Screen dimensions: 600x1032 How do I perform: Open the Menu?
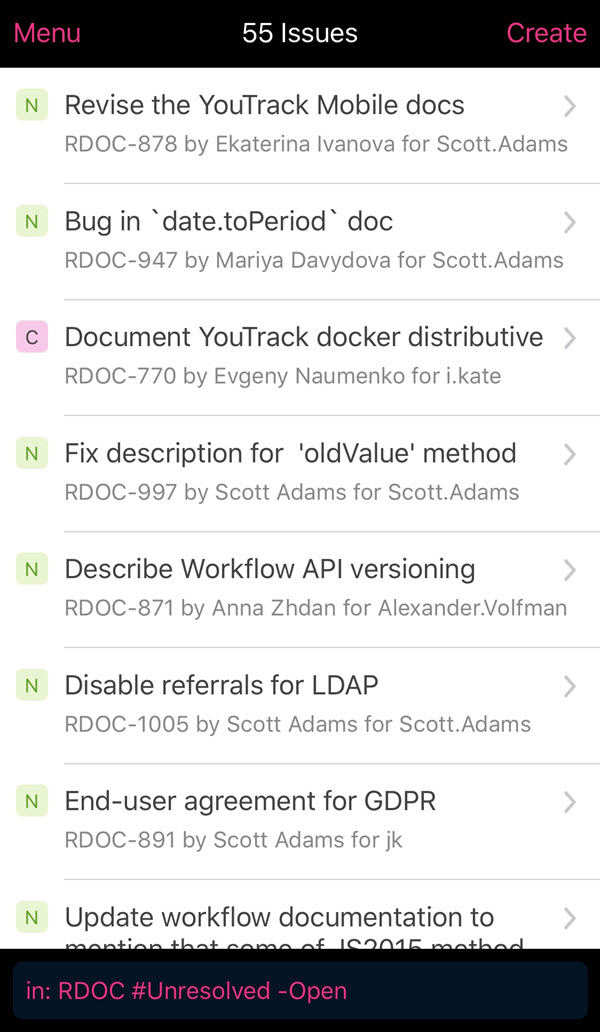click(47, 33)
